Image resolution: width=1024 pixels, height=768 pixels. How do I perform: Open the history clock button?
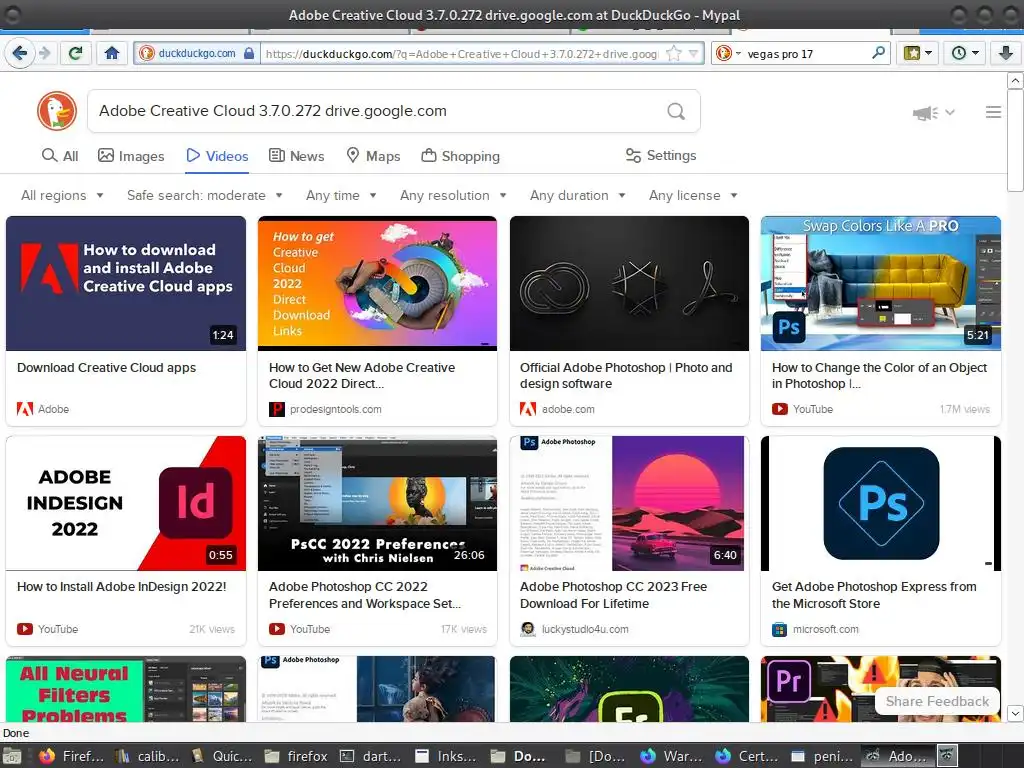point(965,54)
